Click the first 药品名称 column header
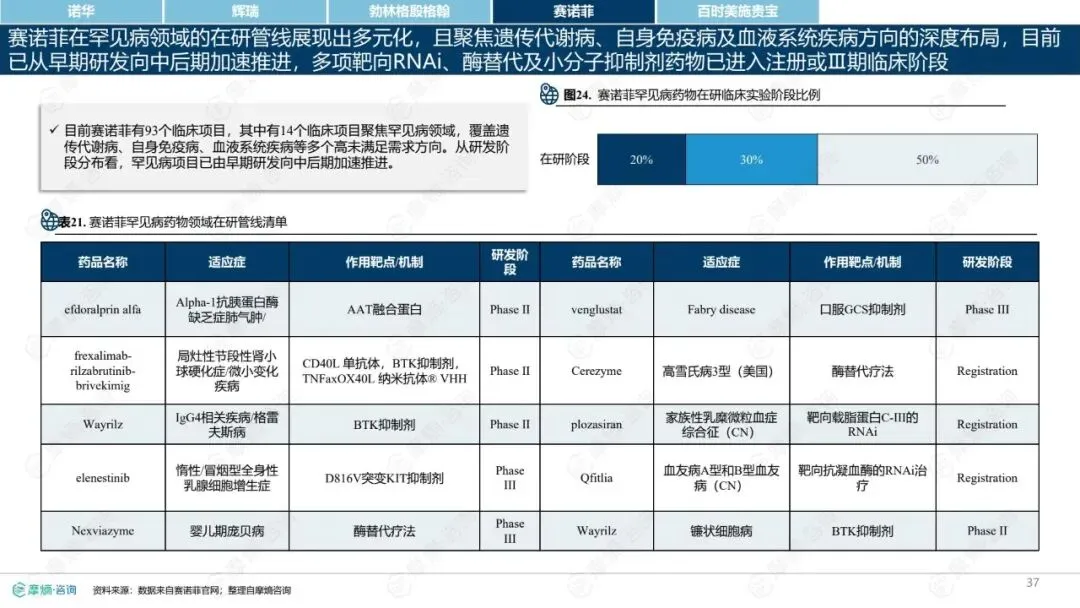This screenshot has width=1080, height=608. [x=103, y=262]
